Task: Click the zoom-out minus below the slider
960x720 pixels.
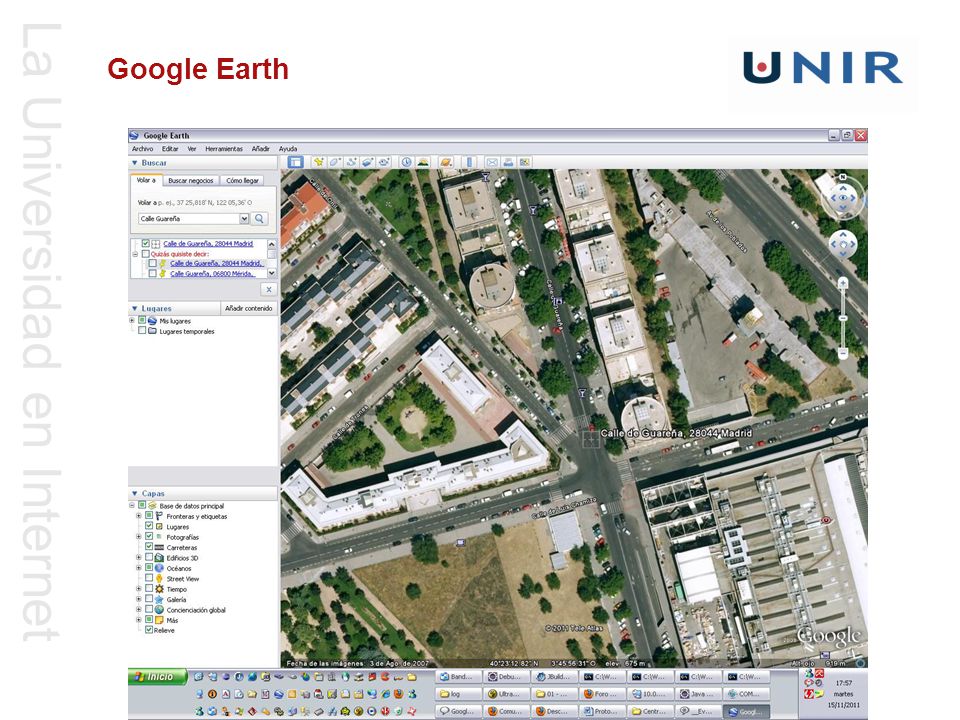Action: 843,354
